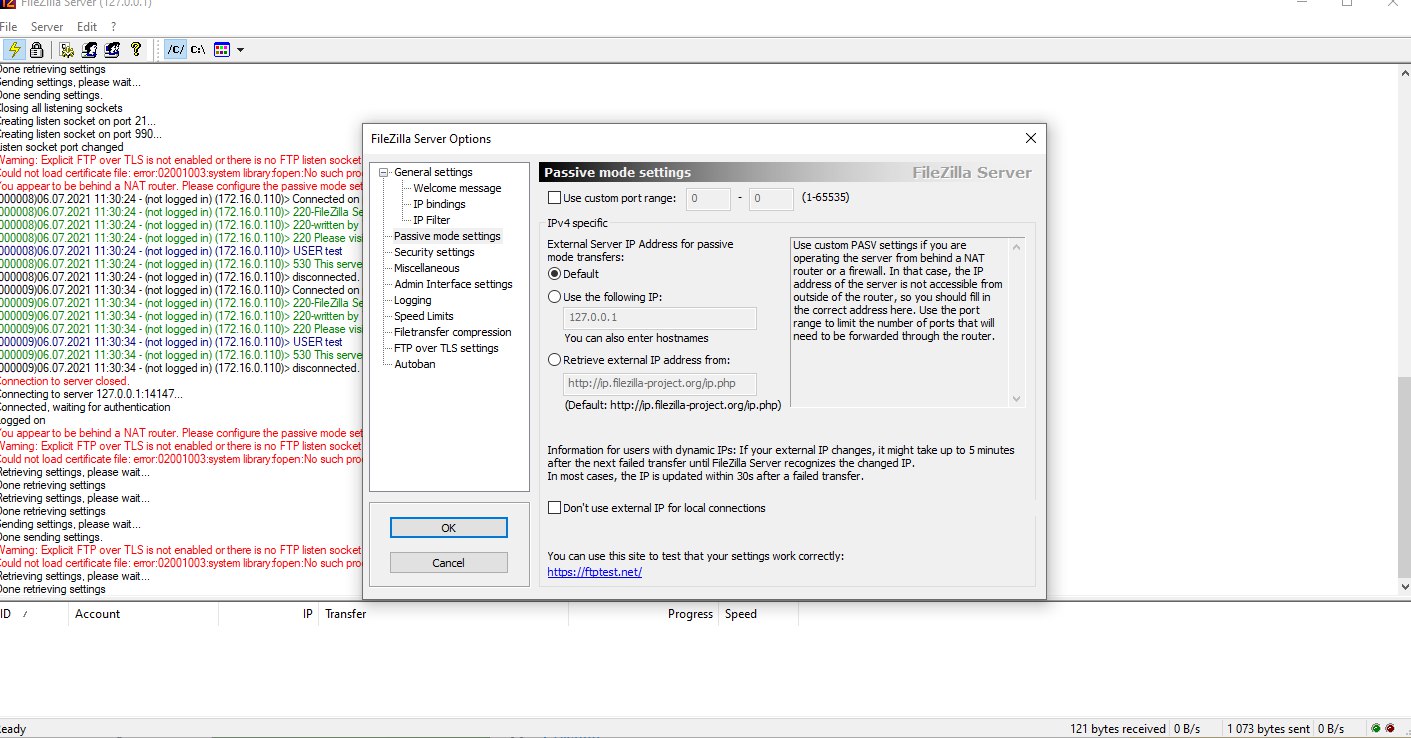Select Use the following IP radio button
The image size is (1411, 738).
point(555,297)
